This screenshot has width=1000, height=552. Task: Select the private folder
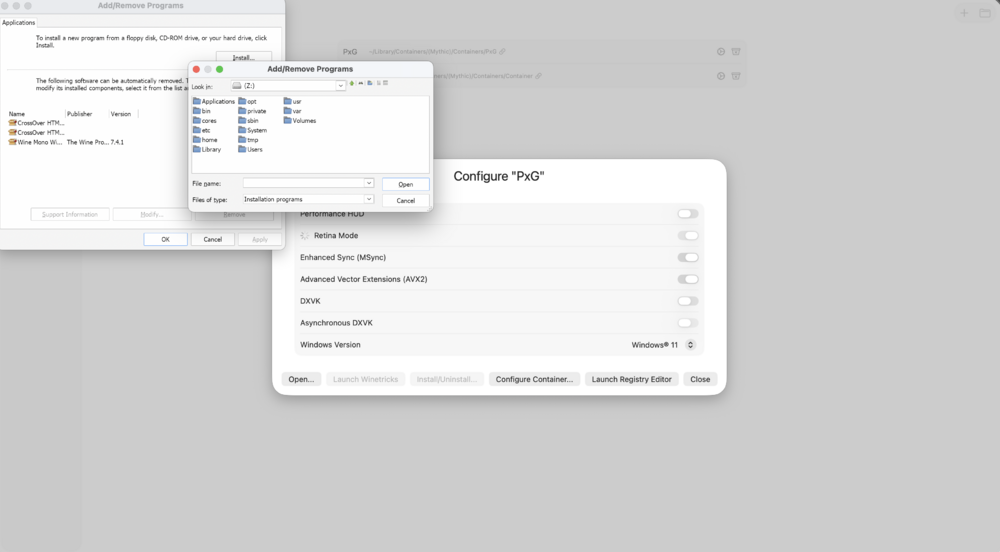tap(252, 111)
